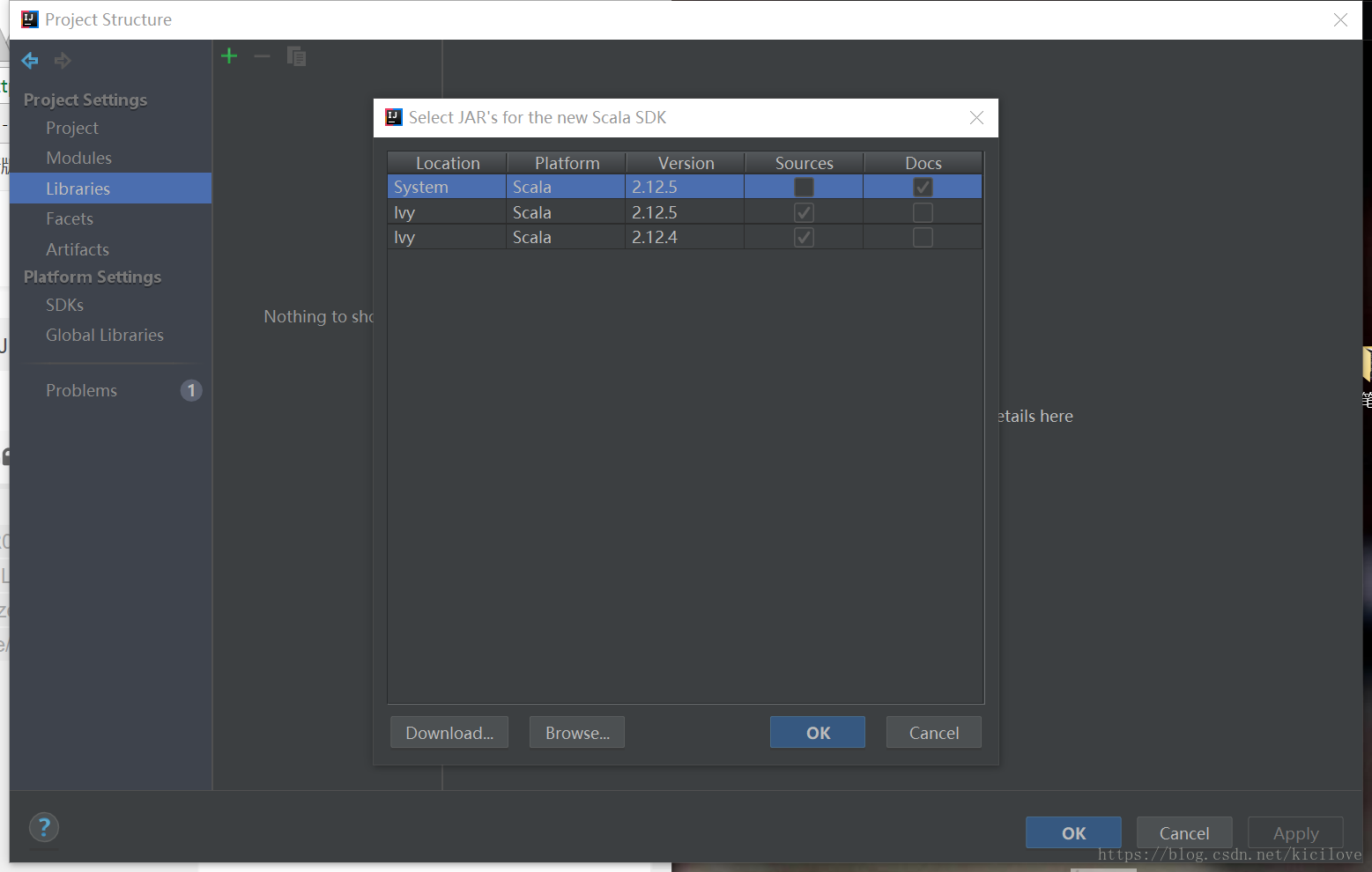Image resolution: width=1372 pixels, height=872 pixels.
Task: Click the forward navigation arrow icon
Action: coord(63,60)
